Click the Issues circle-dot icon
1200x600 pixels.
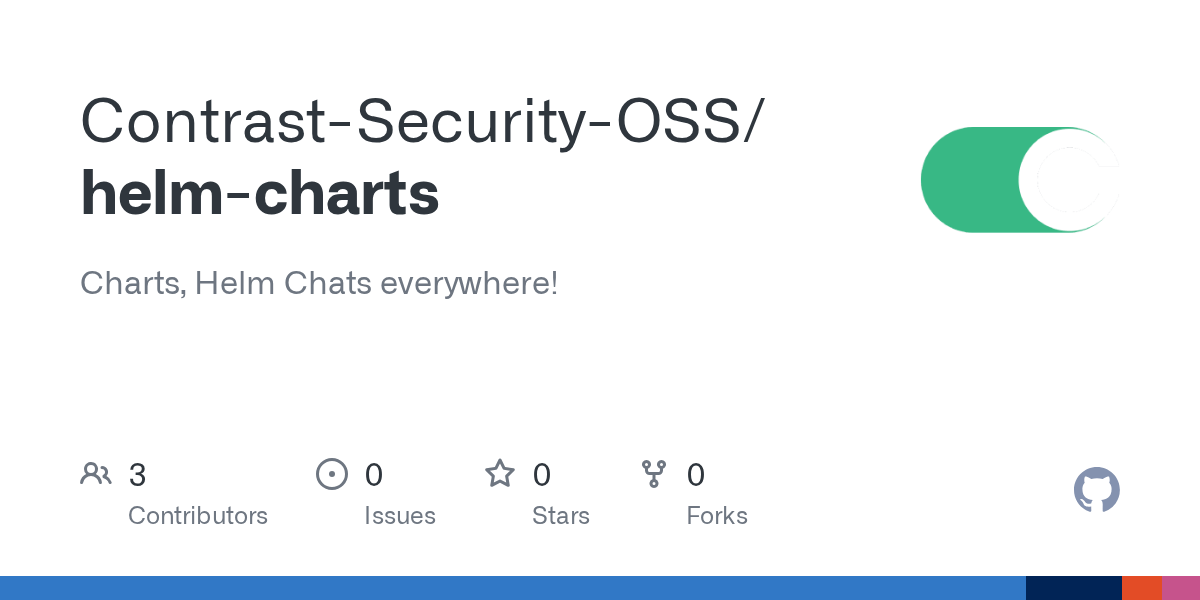(332, 474)
